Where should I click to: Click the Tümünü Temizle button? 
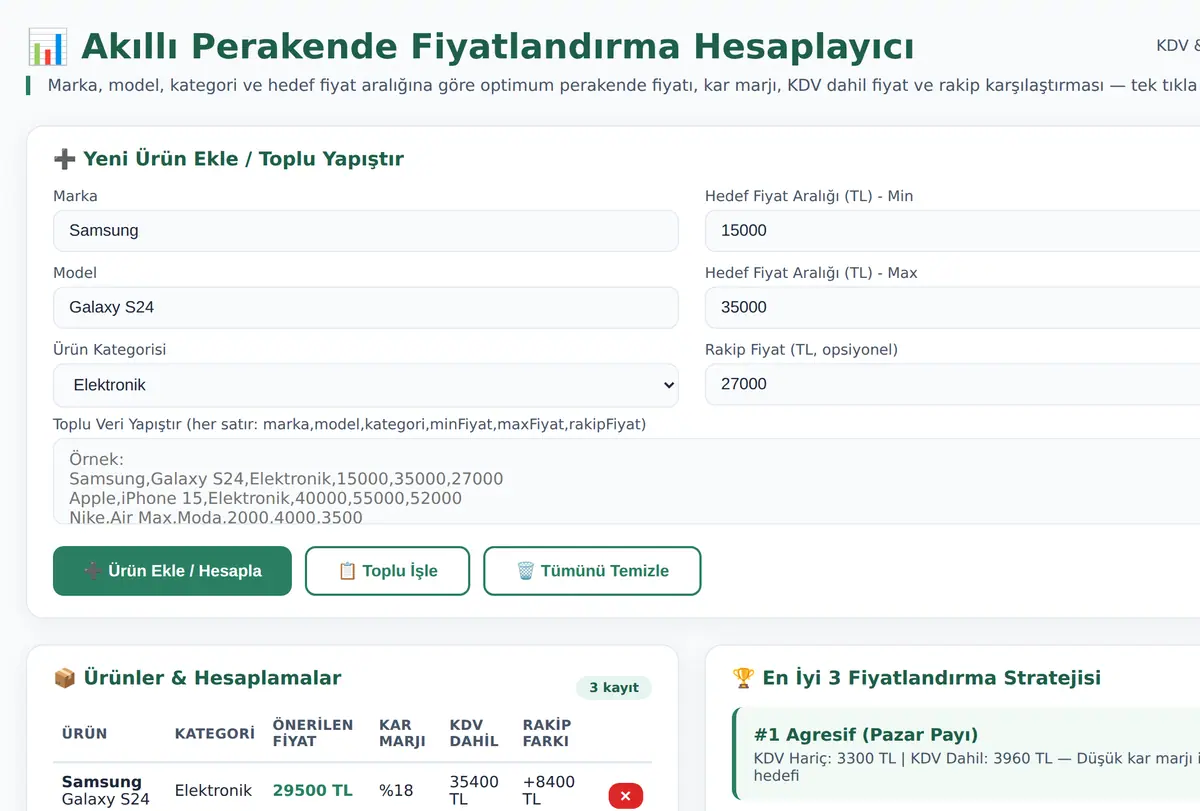(592, 571)
